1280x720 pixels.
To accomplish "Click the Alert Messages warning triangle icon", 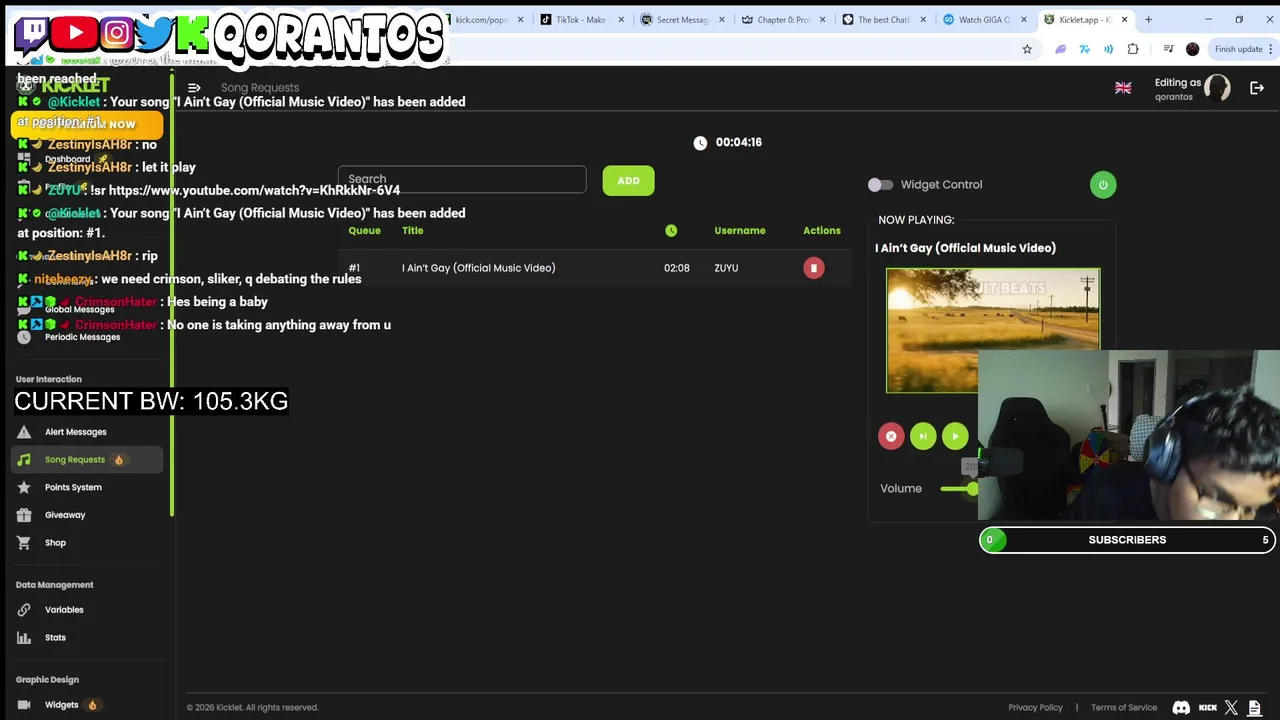I will (24, 432).
